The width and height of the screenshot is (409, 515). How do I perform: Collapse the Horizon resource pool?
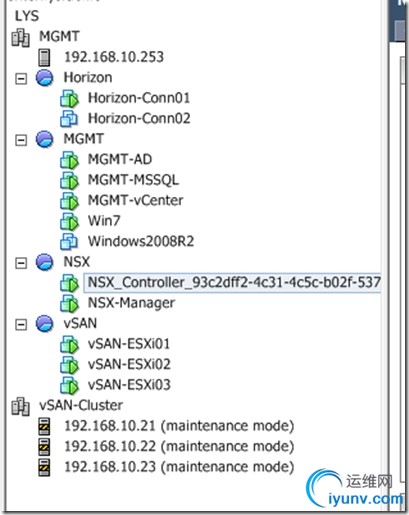[x=21, y=79]
